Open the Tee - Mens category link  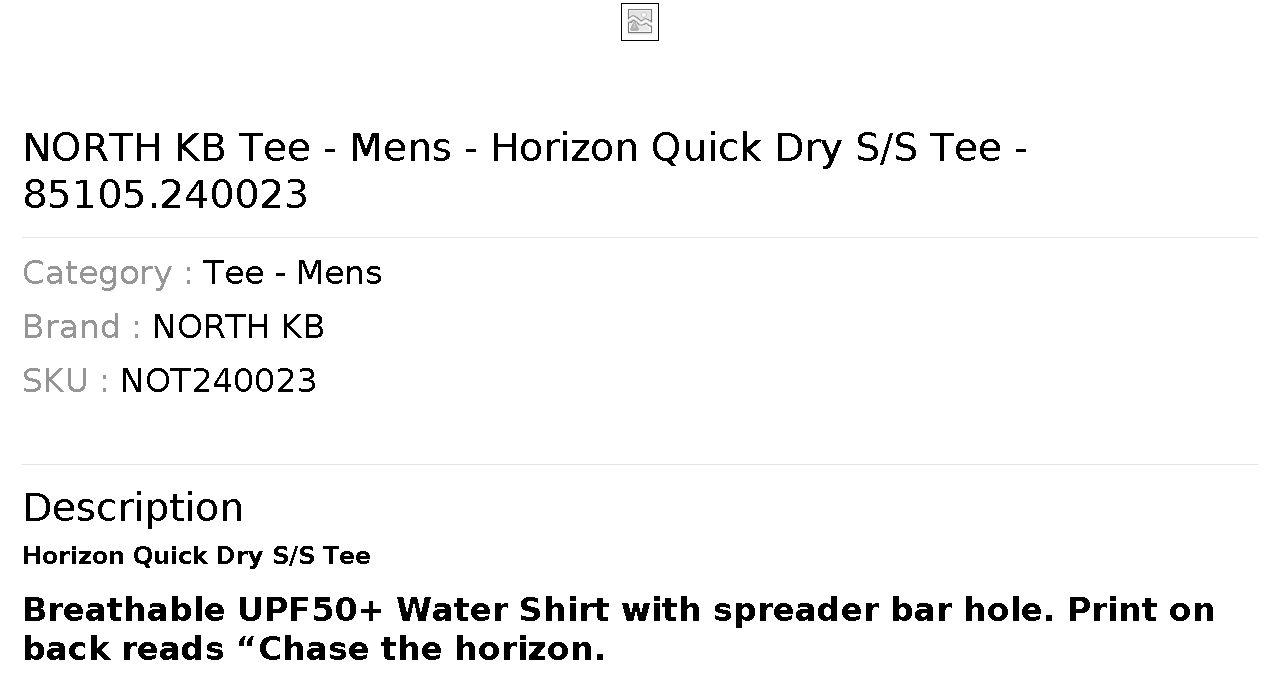coord(292,273)
